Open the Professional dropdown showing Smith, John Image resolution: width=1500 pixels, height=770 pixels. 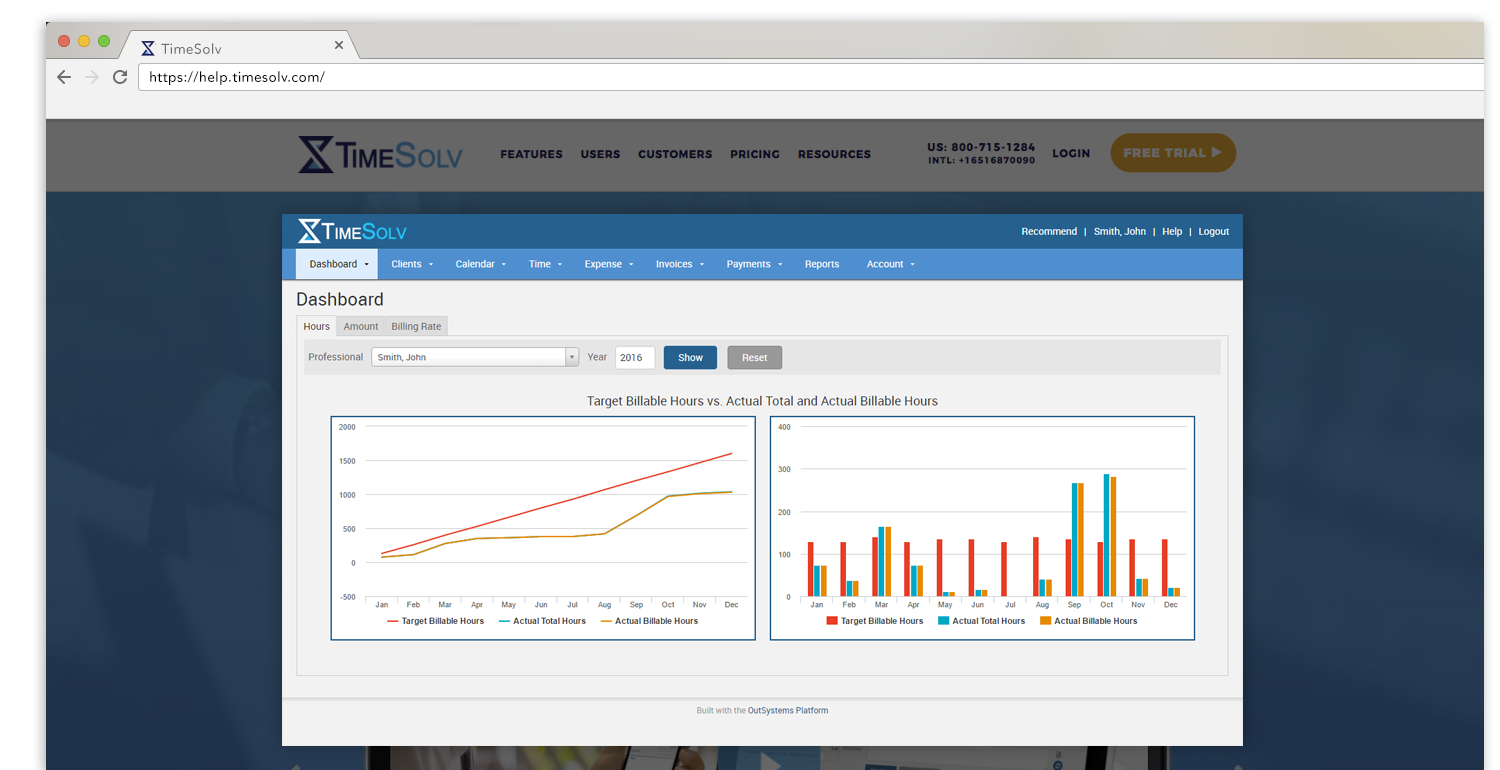(x=474, y=357)
